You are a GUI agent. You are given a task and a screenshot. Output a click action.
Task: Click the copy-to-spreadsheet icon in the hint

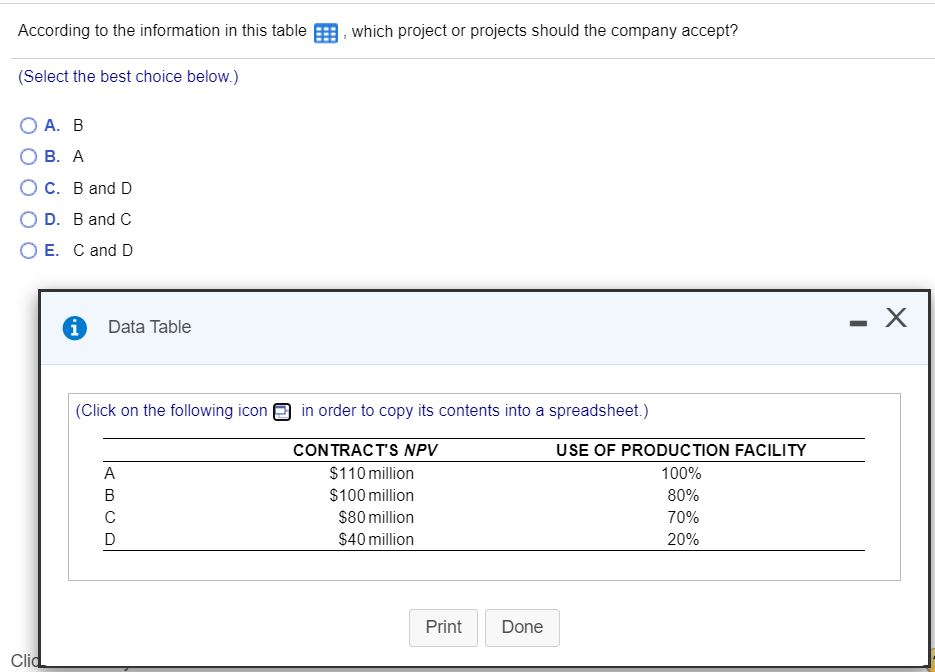click(x=281, y=411)
